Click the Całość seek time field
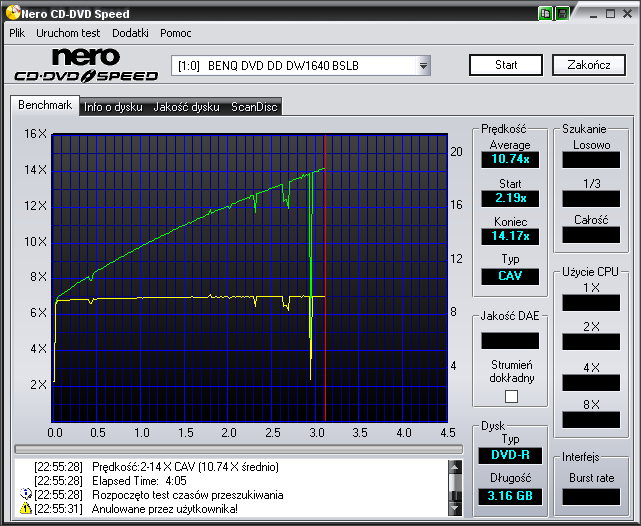Viewport: 641px width, 526px height. click(x=591, y=235)
